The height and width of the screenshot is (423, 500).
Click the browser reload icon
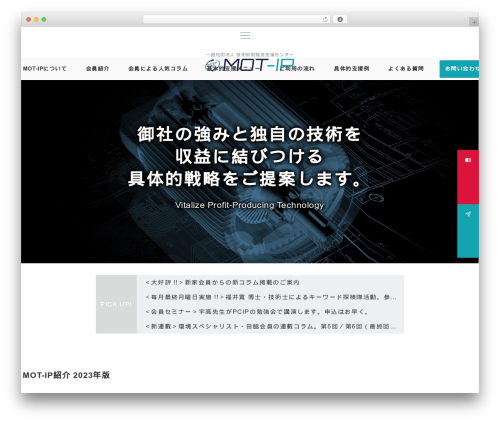pos(325,20)
